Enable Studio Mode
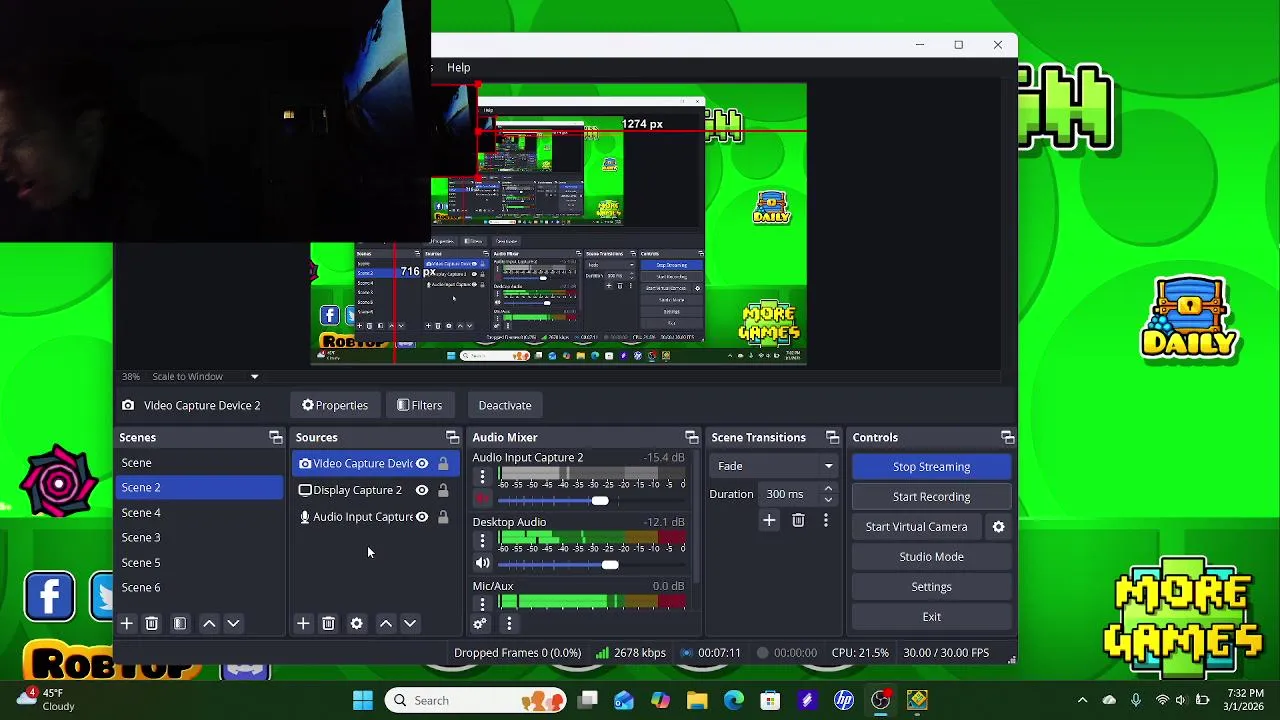The width and height of the screenshot is (1280, 720). point(931,557)
